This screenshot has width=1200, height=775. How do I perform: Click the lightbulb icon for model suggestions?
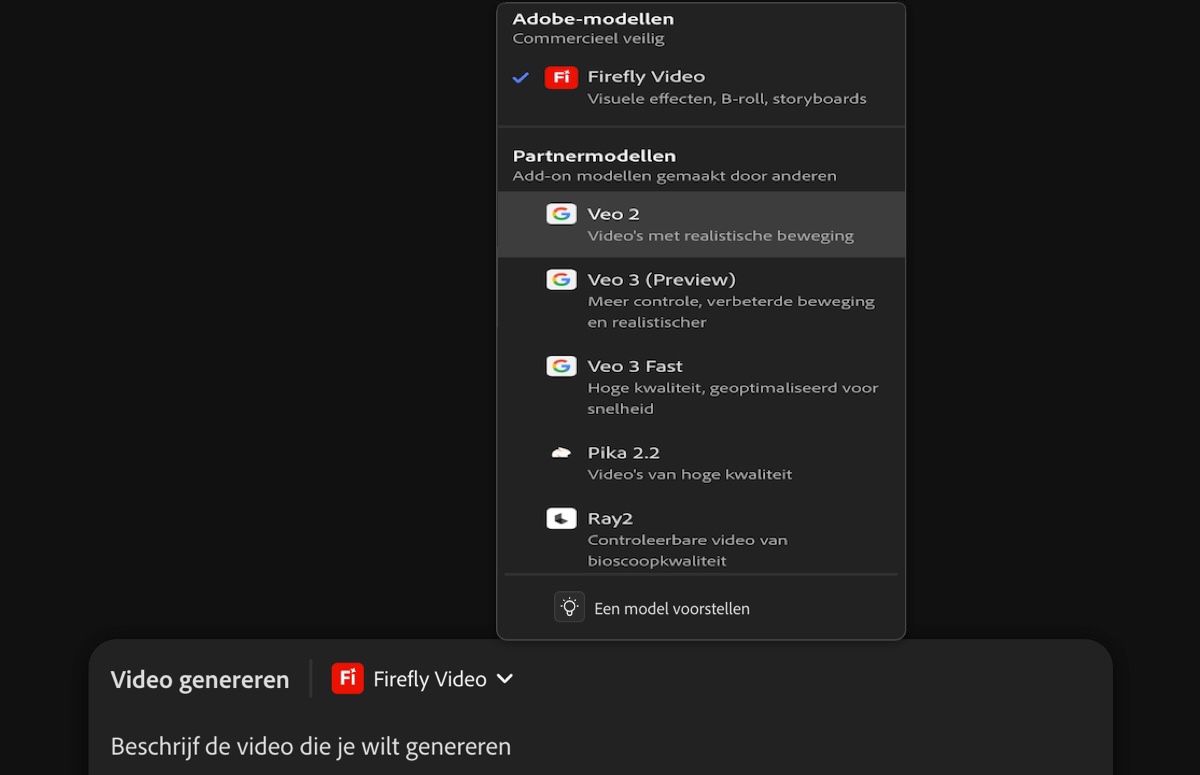point(568,606)
